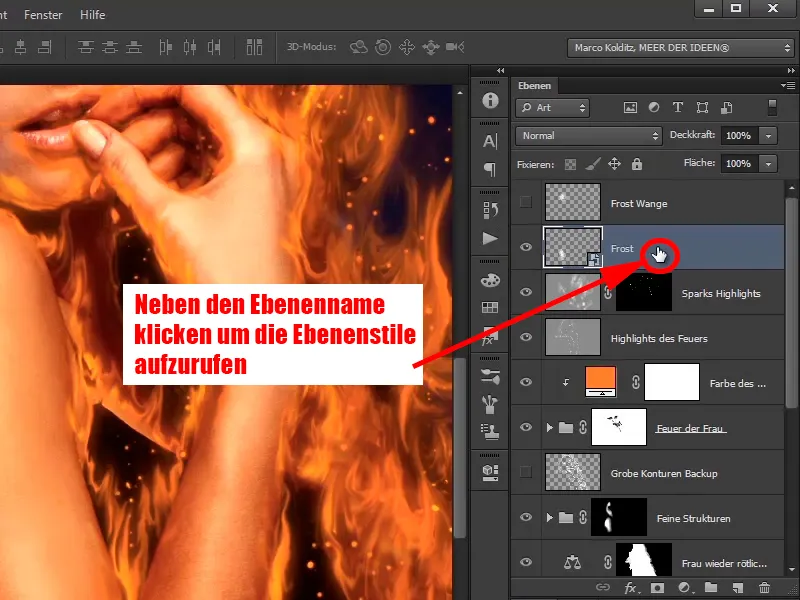
Task: Click auto-align layers icon
Action: pos(254,47)
